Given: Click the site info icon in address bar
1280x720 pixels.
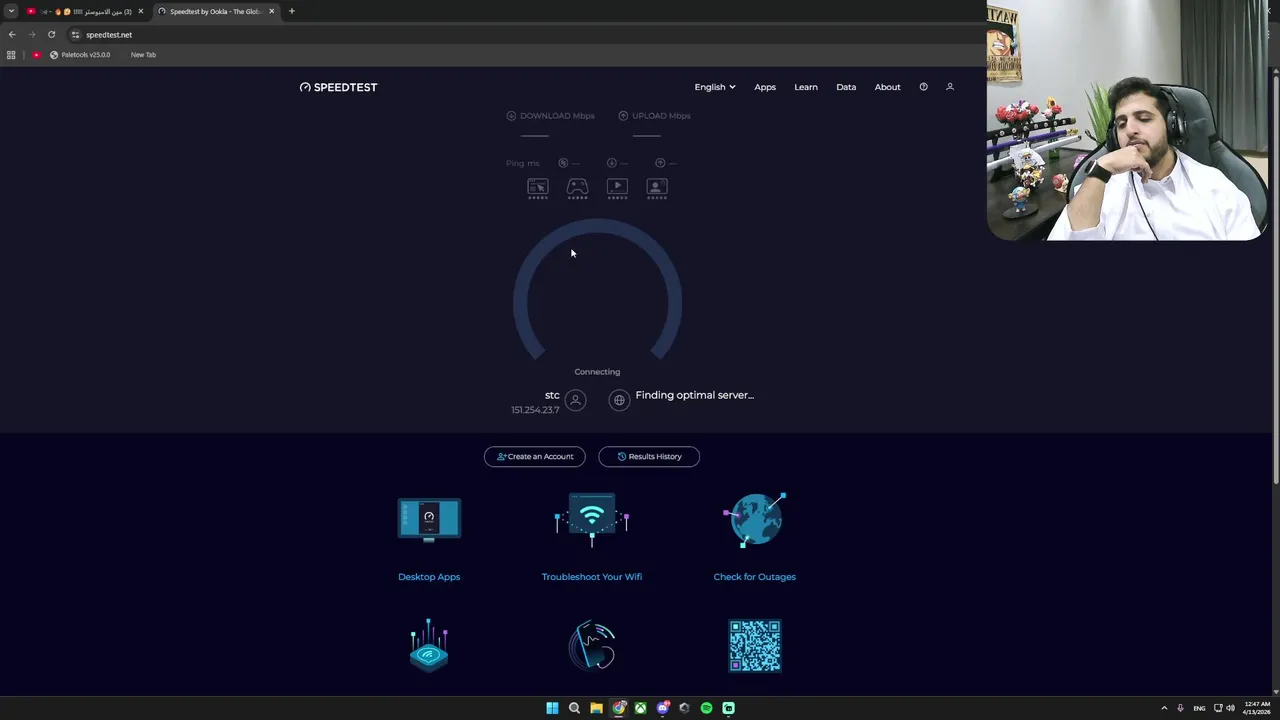Looking at the screenshot, I should [75, 35].
